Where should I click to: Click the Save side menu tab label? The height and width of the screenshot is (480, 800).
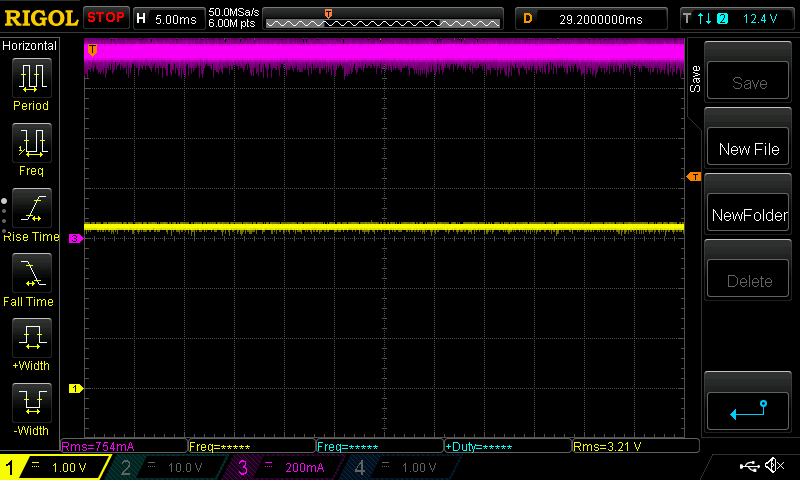[x=695, y=79]
